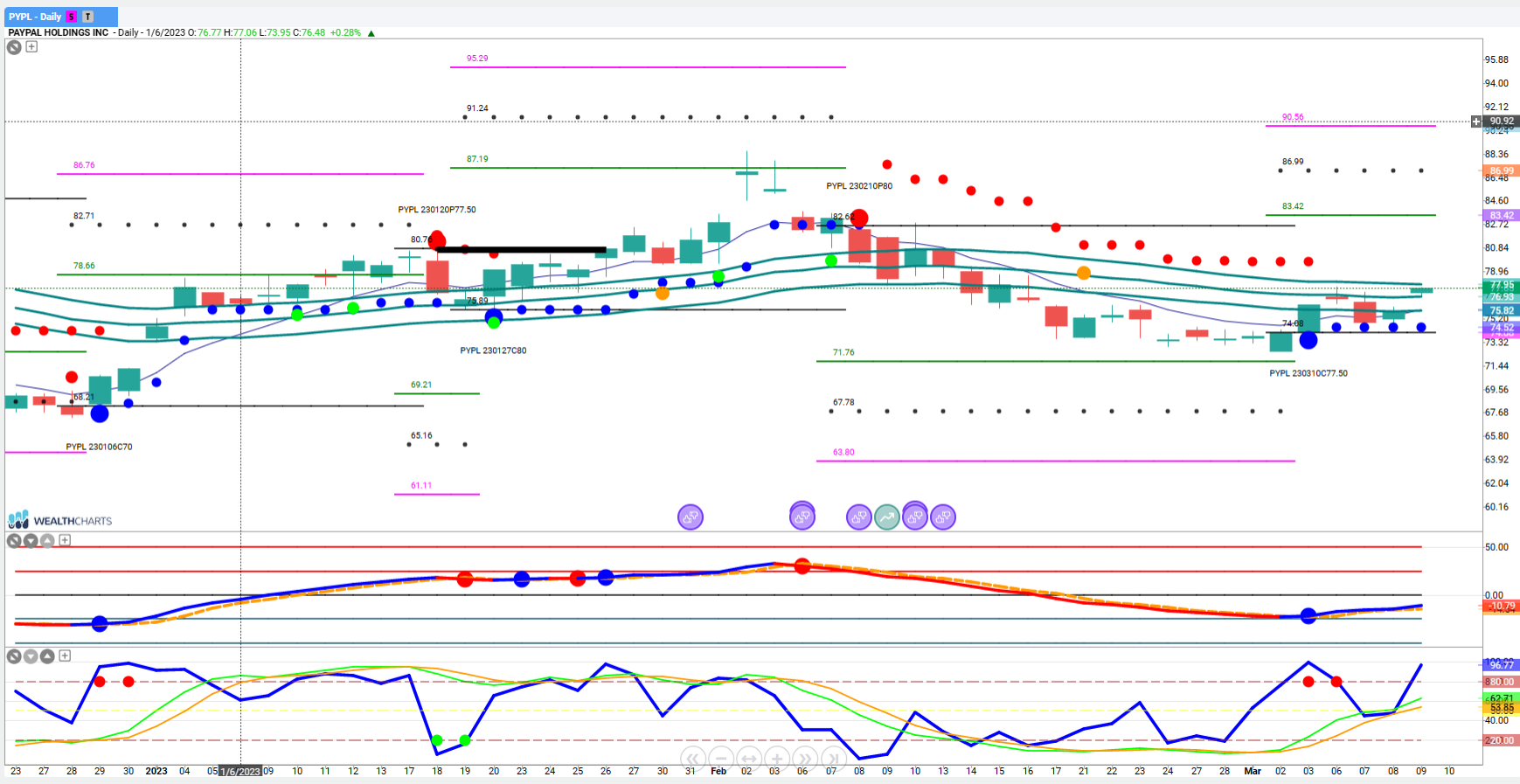Viewport: 1520px width, 784px height.
Task: Zoom out using the minus circle control
Action: [x=720, y=759]
